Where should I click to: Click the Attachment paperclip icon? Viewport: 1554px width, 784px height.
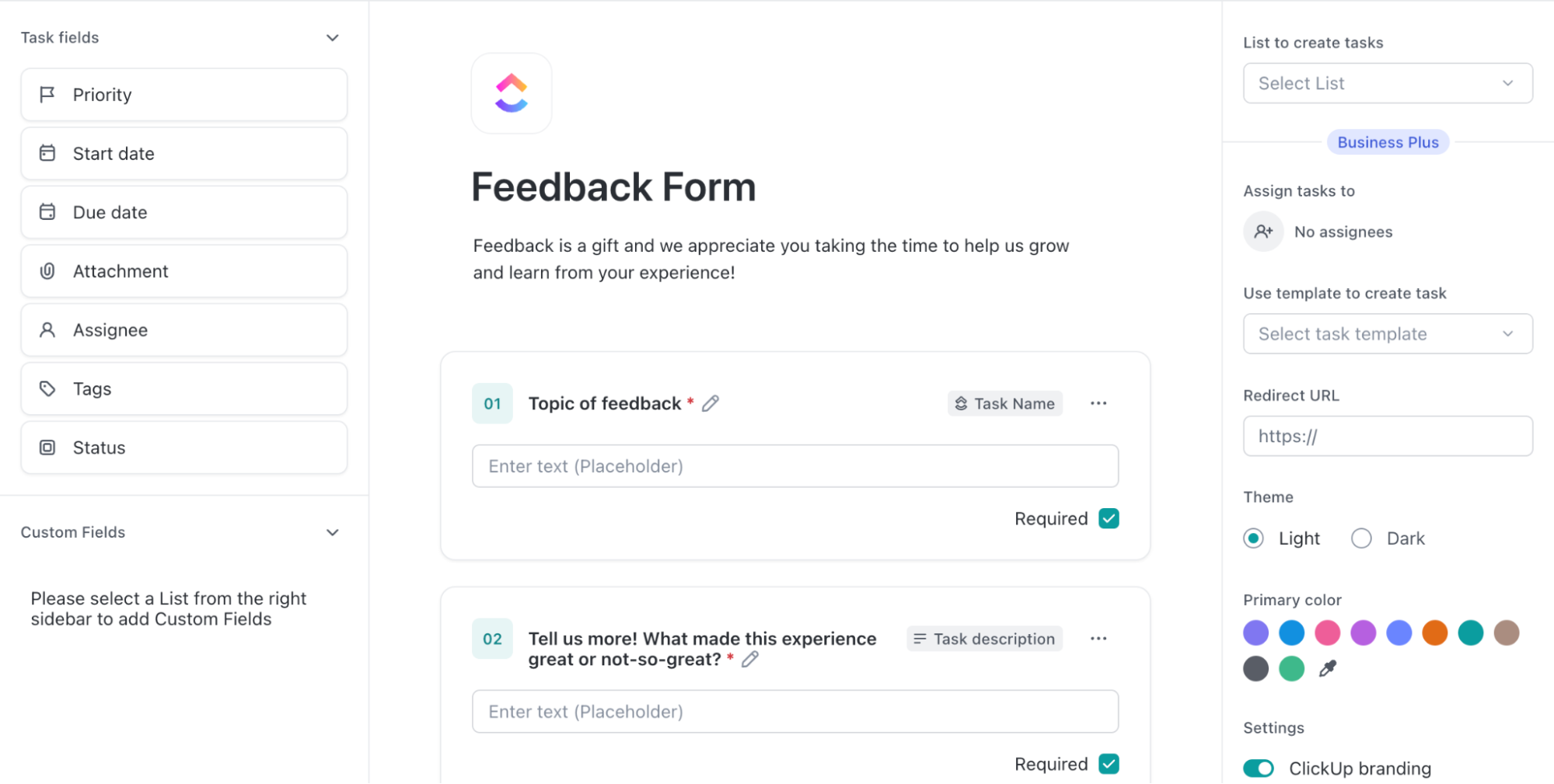point(47,270)
